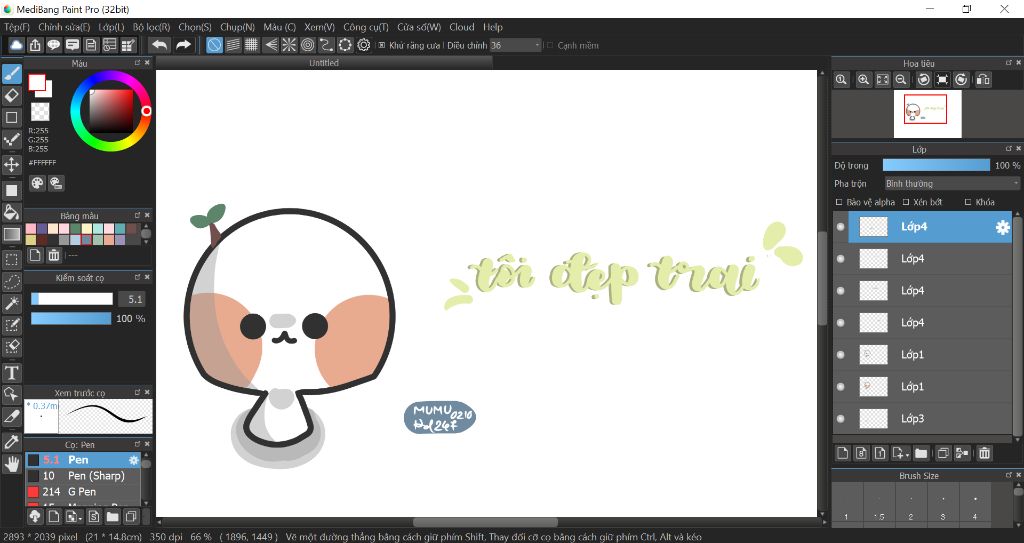
Task: Pick color on the hue wheel
Action: tap(111, 110)
